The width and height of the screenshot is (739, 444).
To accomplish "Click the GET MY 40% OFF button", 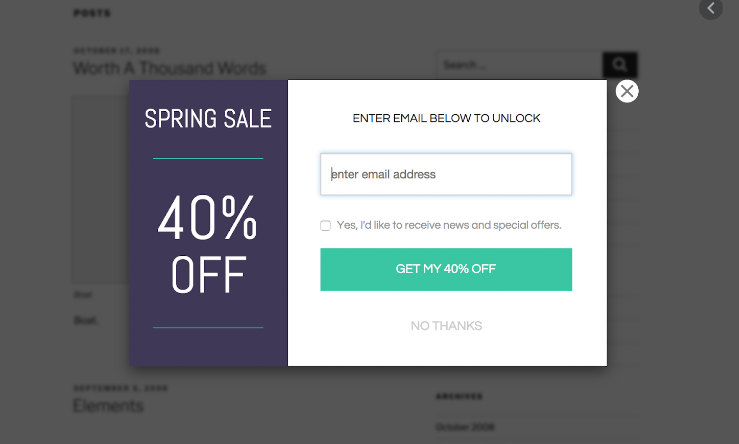I will click(x=446, y=270).
